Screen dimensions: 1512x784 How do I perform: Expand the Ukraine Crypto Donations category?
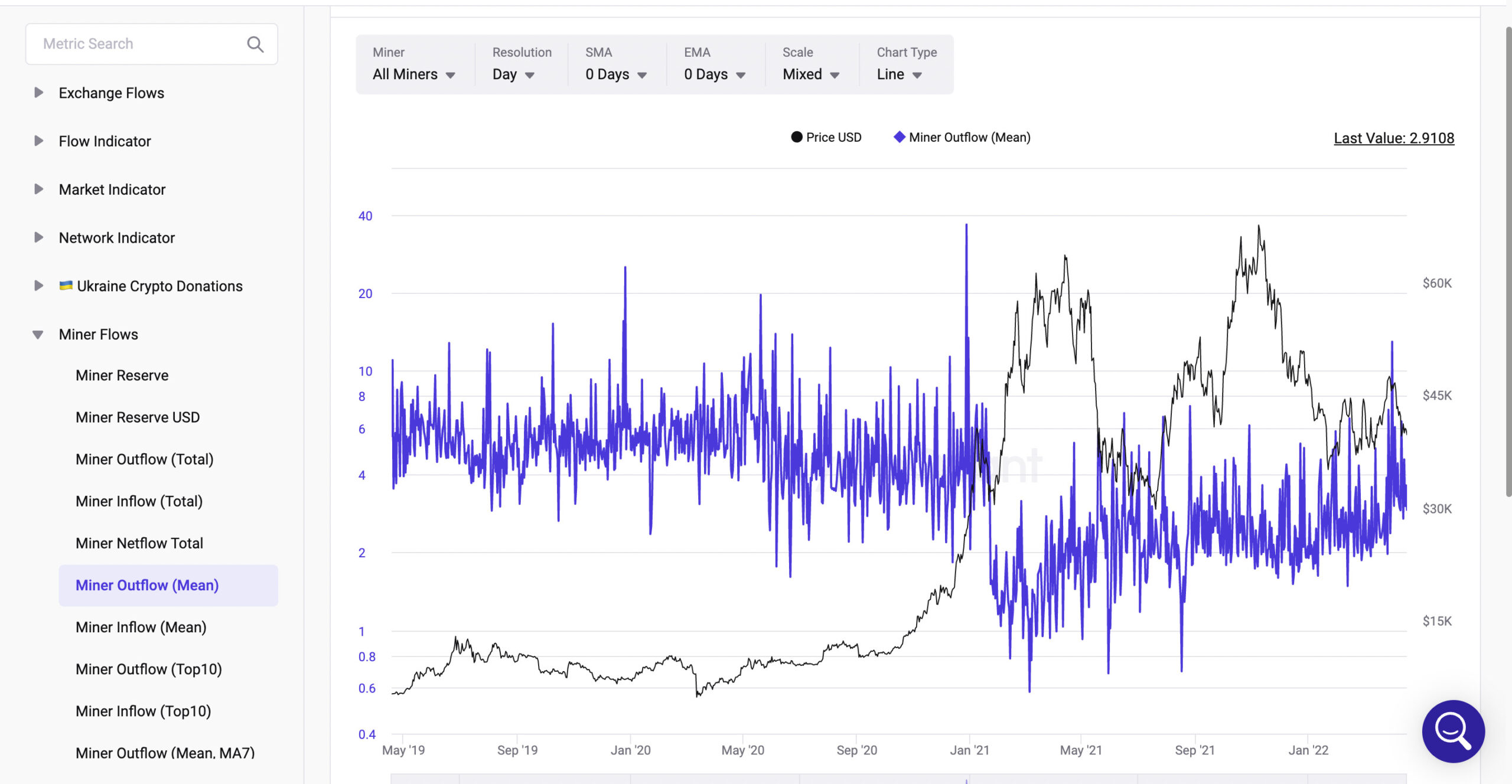tap(38, 286)
